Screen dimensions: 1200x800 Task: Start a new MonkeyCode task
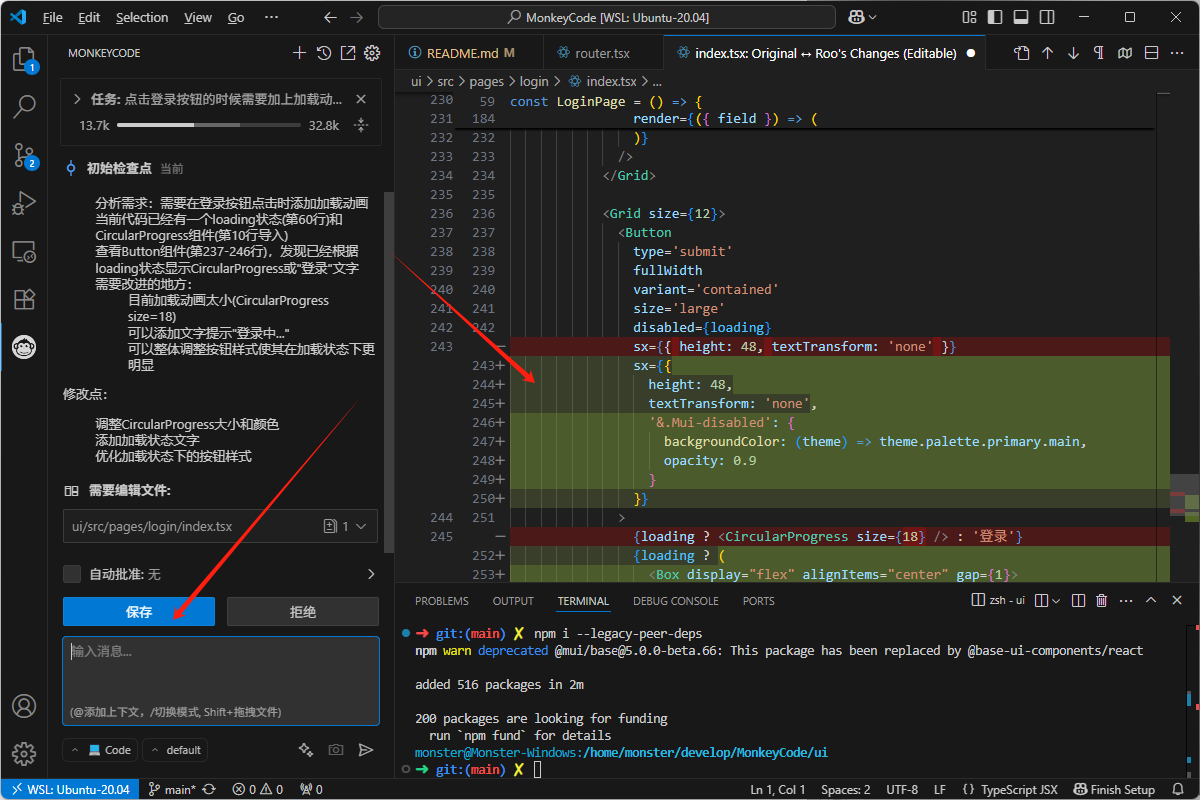click(299, 53)
